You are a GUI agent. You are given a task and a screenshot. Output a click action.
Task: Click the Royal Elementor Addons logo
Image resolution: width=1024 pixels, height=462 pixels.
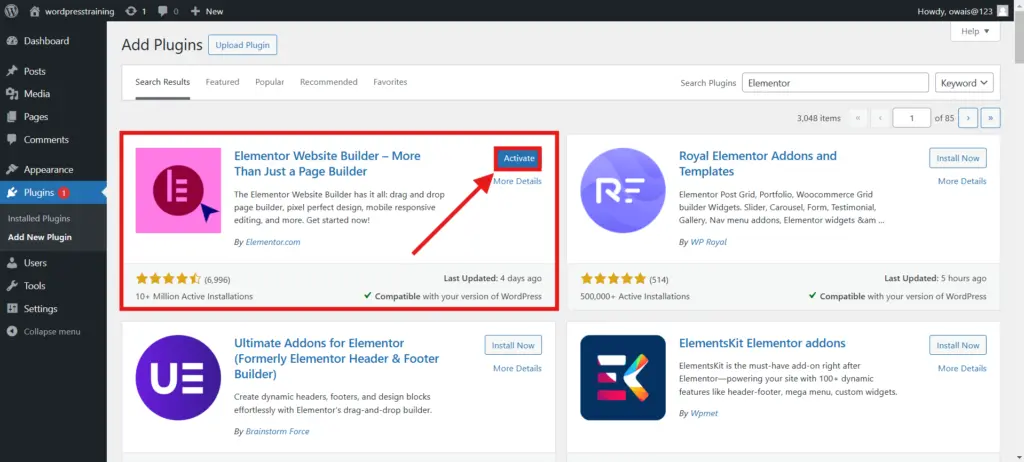pos(623,190)
